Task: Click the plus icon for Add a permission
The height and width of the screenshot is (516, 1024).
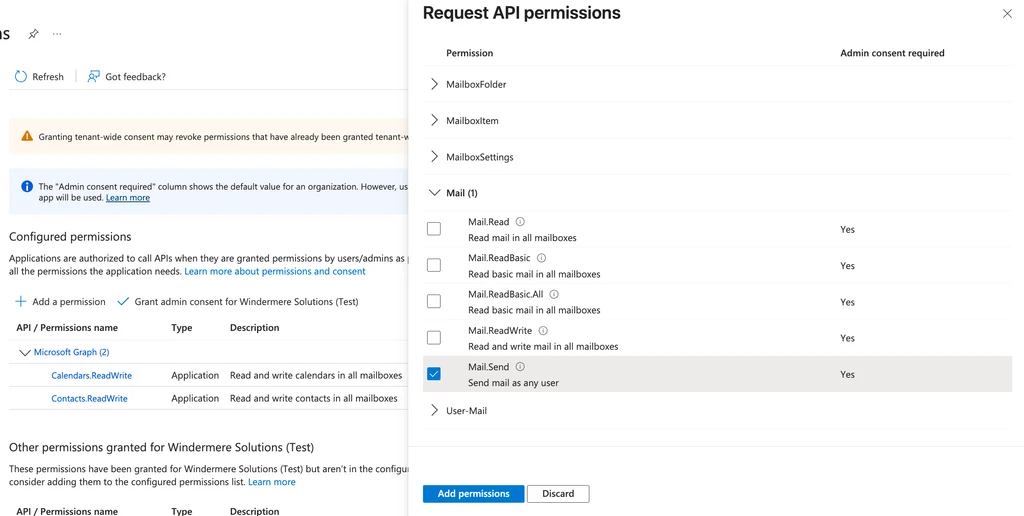Action: point(21,301)
